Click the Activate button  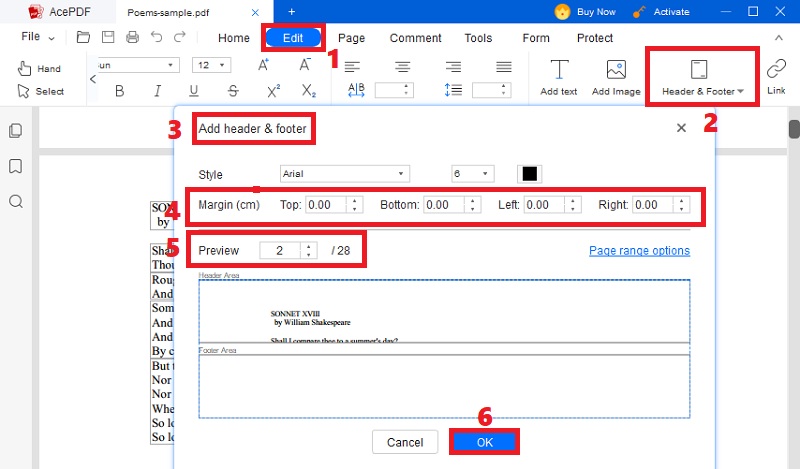(x=661, y=12)
